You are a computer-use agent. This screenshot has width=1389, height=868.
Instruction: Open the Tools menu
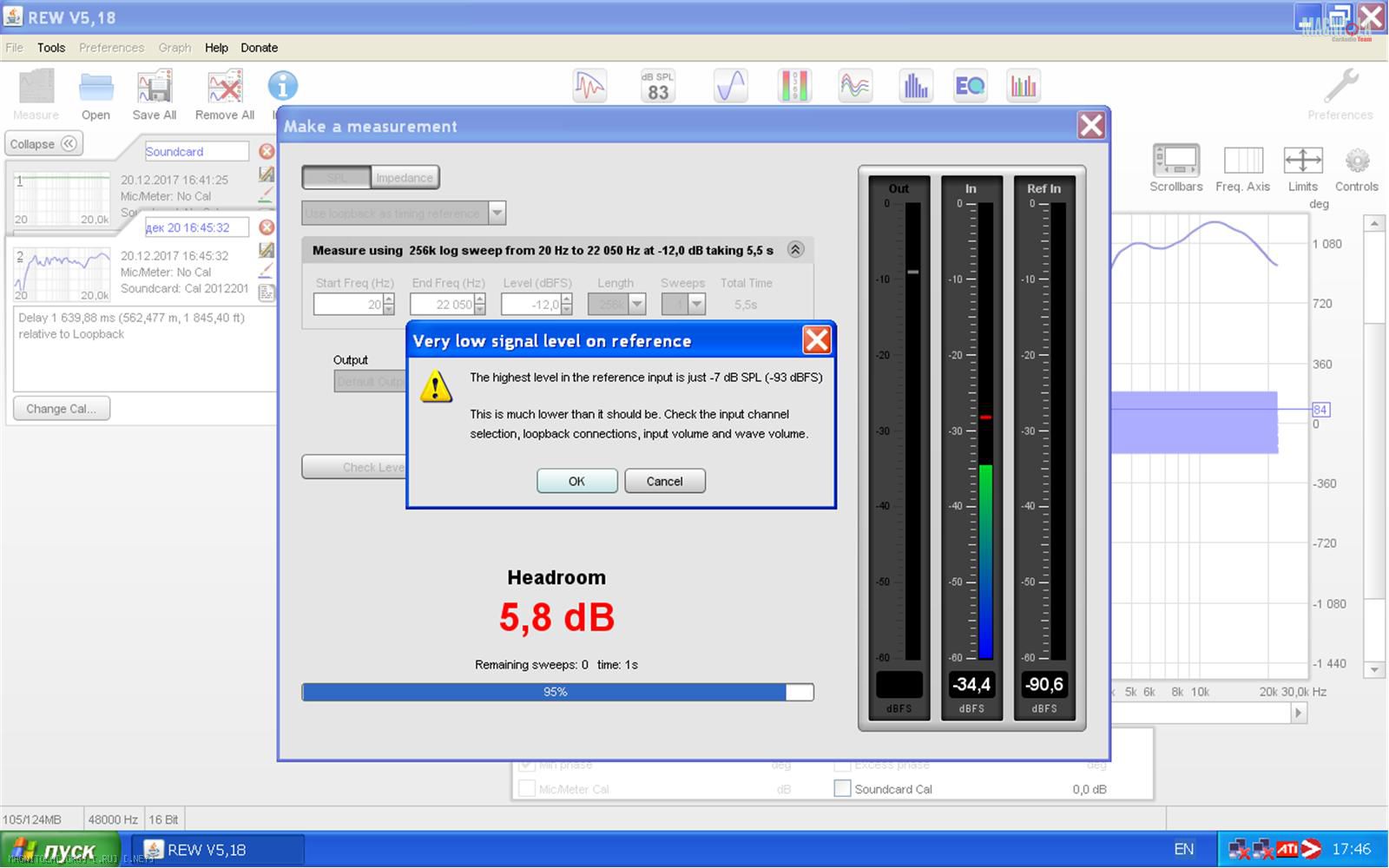[x=51, y=48]
